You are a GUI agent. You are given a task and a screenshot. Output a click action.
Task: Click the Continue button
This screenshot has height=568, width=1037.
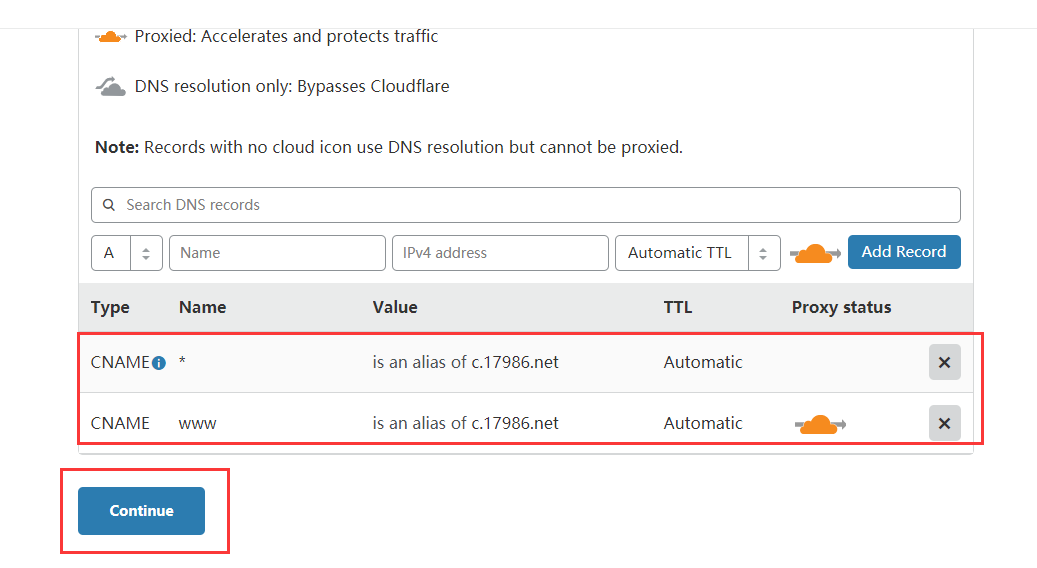pyautogui.click(x=141, y=510)
